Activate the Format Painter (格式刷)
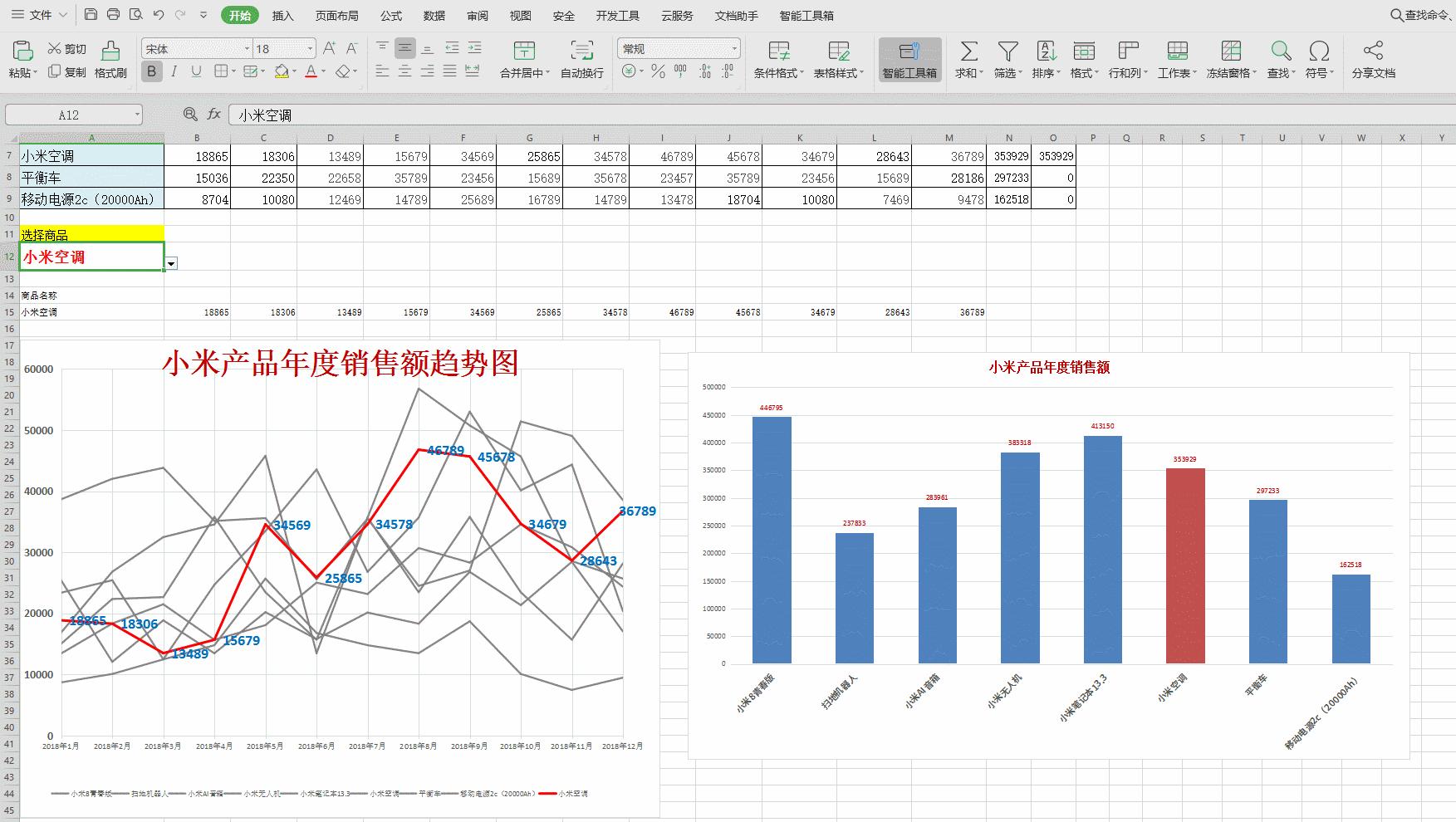 coord(110,60)
